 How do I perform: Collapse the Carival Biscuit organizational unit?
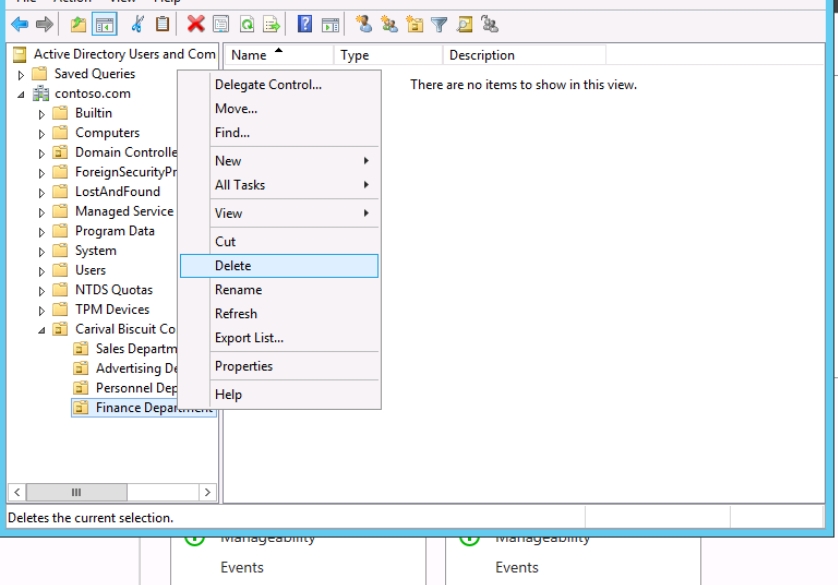click(x=42, y=330)
